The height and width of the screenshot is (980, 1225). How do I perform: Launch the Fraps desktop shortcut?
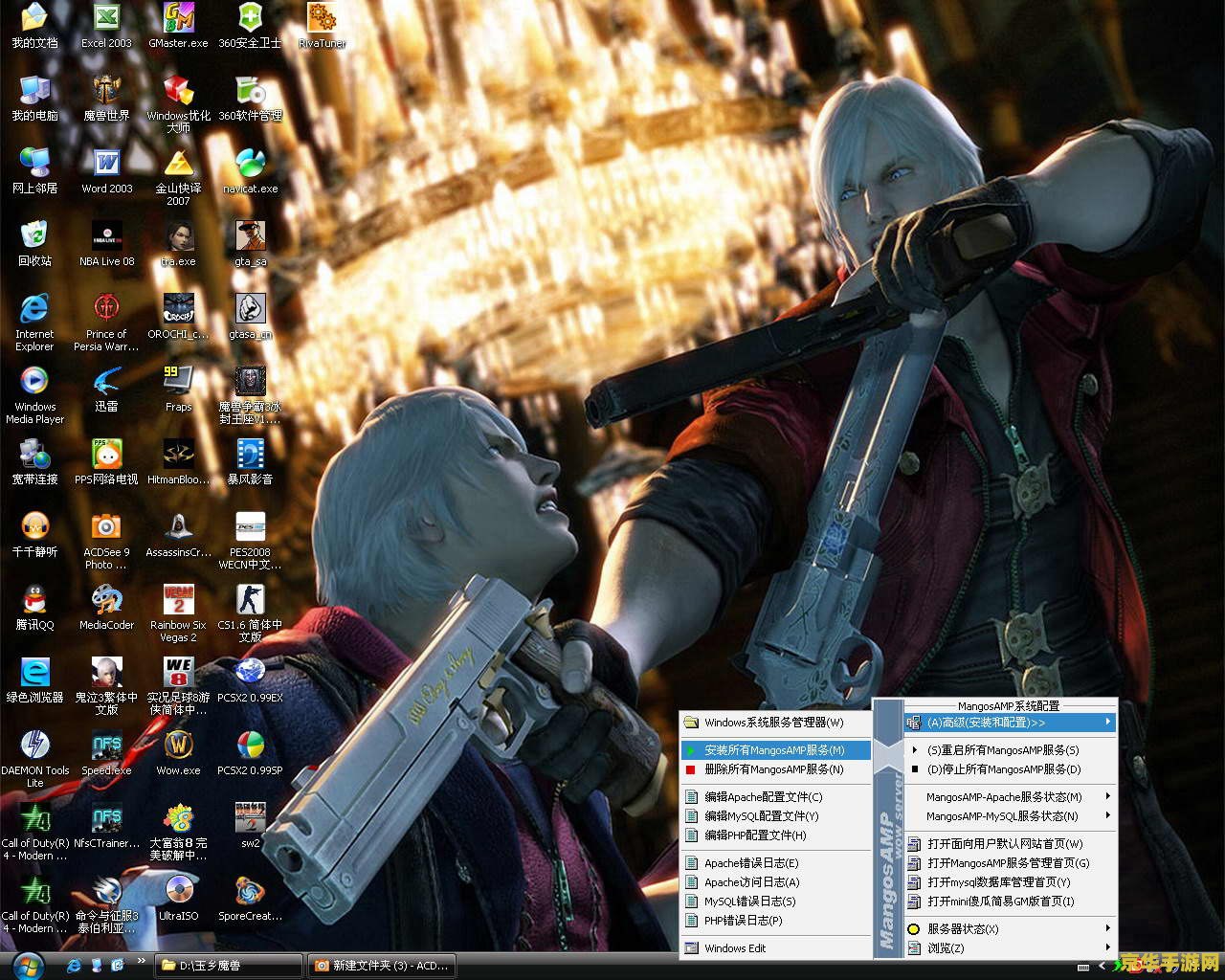178,389
